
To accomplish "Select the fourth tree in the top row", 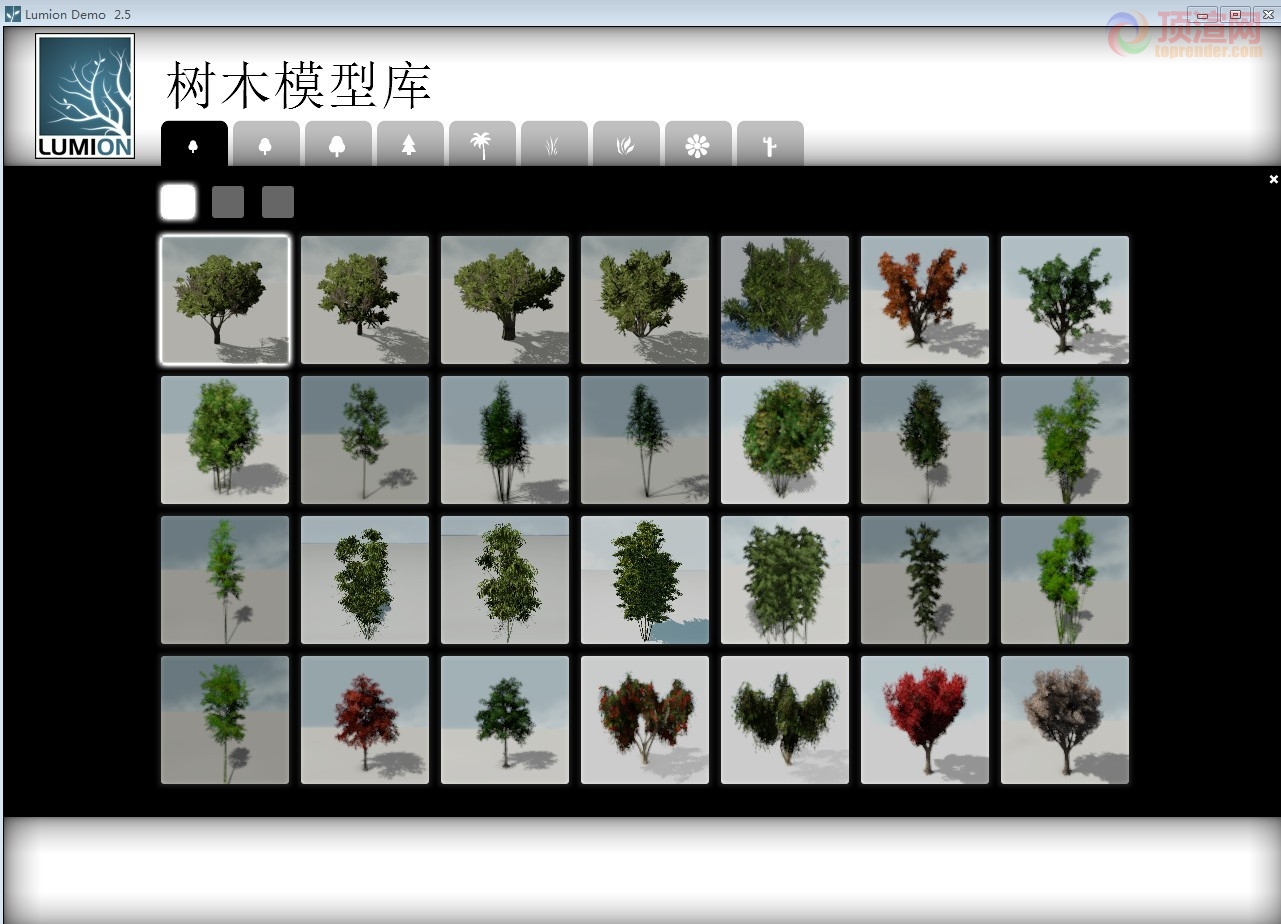I will pos(645,300).
